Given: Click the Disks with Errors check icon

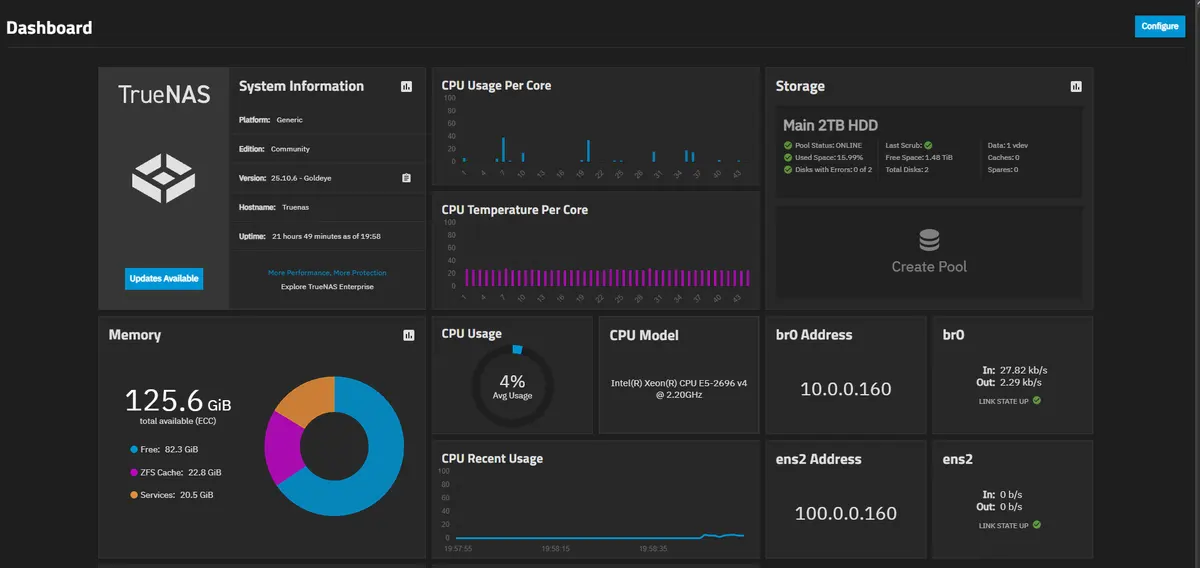Looking at the screenshot, I should (x=787, y=169).
